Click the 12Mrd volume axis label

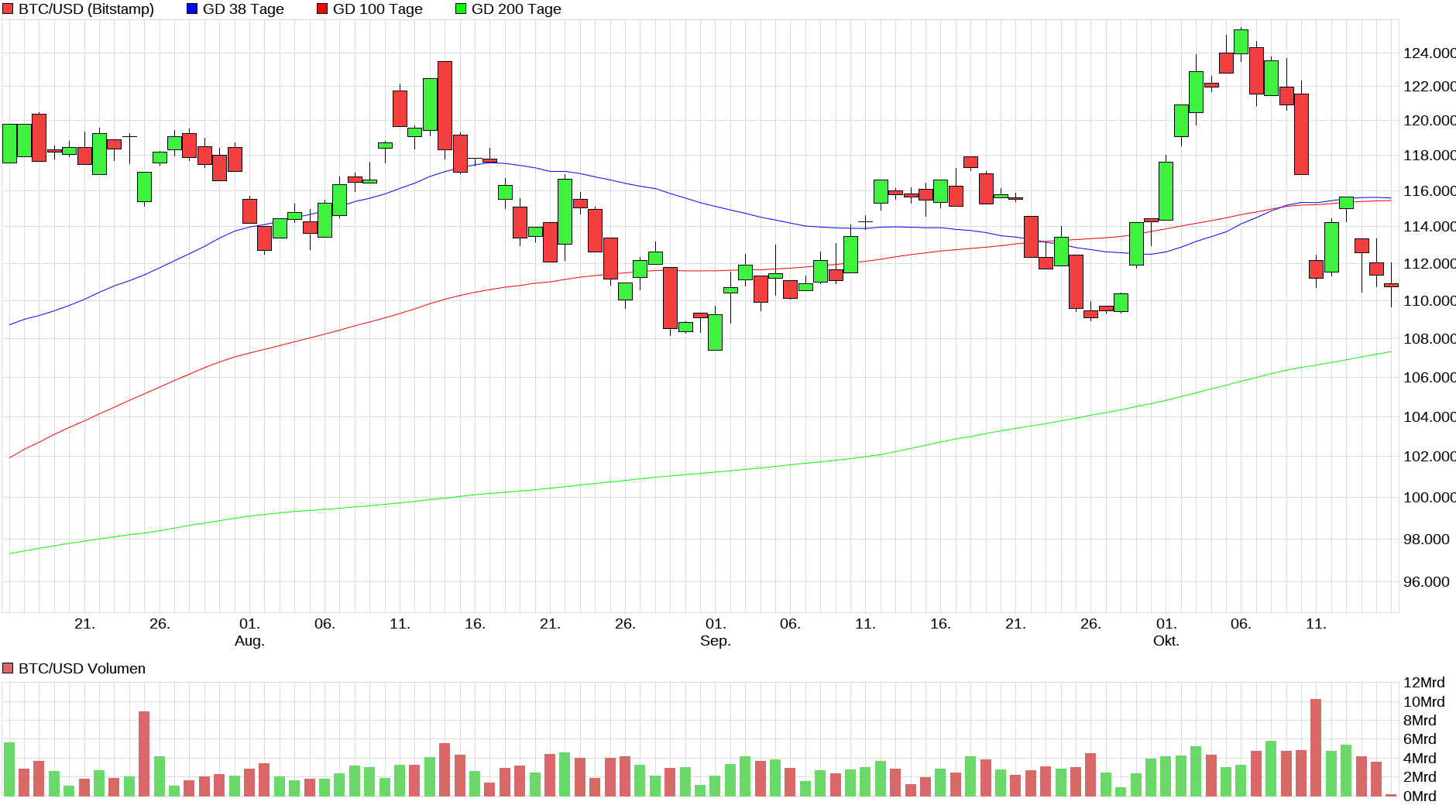click(x=1424, y=682)
